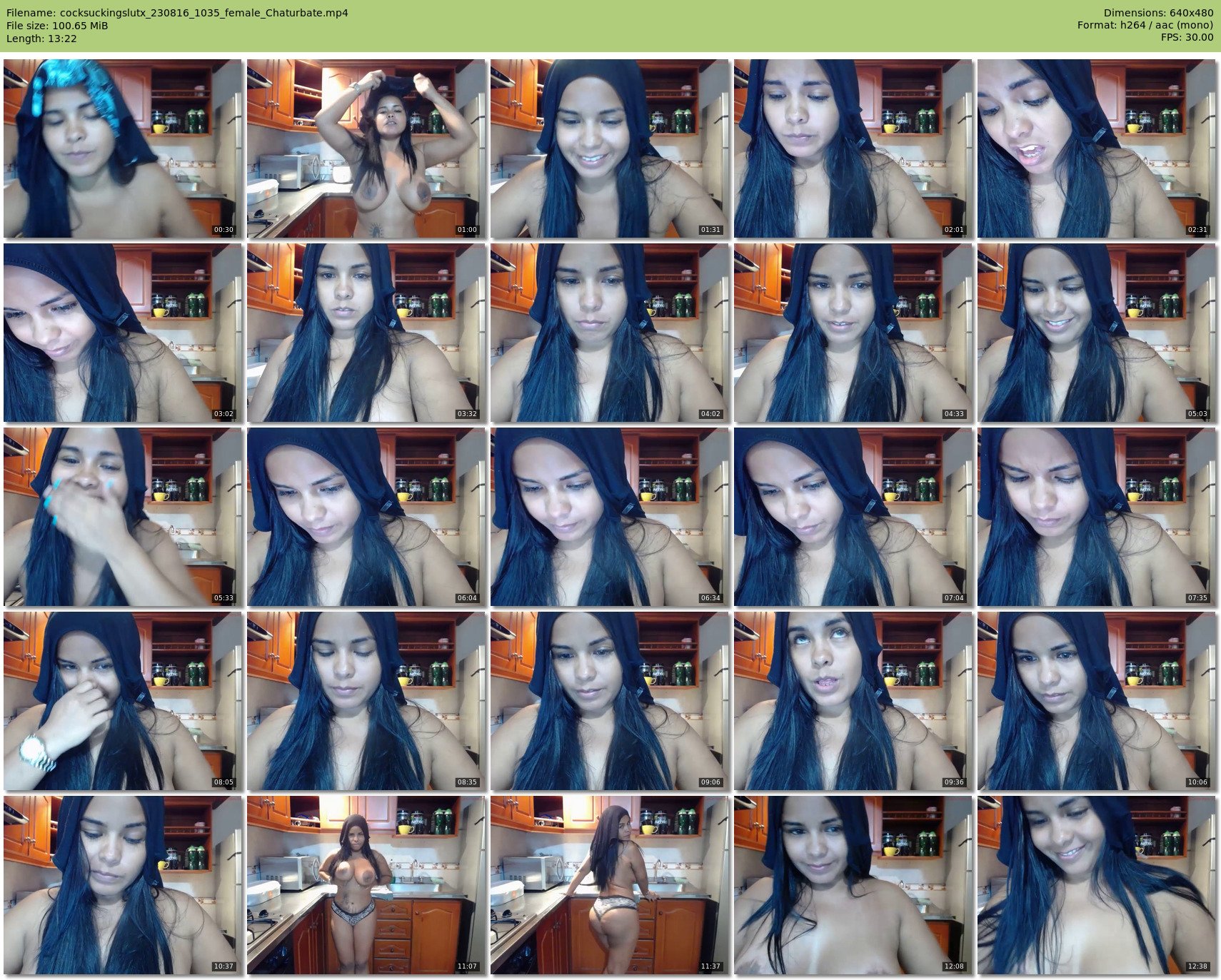Pick the thumbnail at time 05:03

pyautogui.click(x=1097, y=333)
